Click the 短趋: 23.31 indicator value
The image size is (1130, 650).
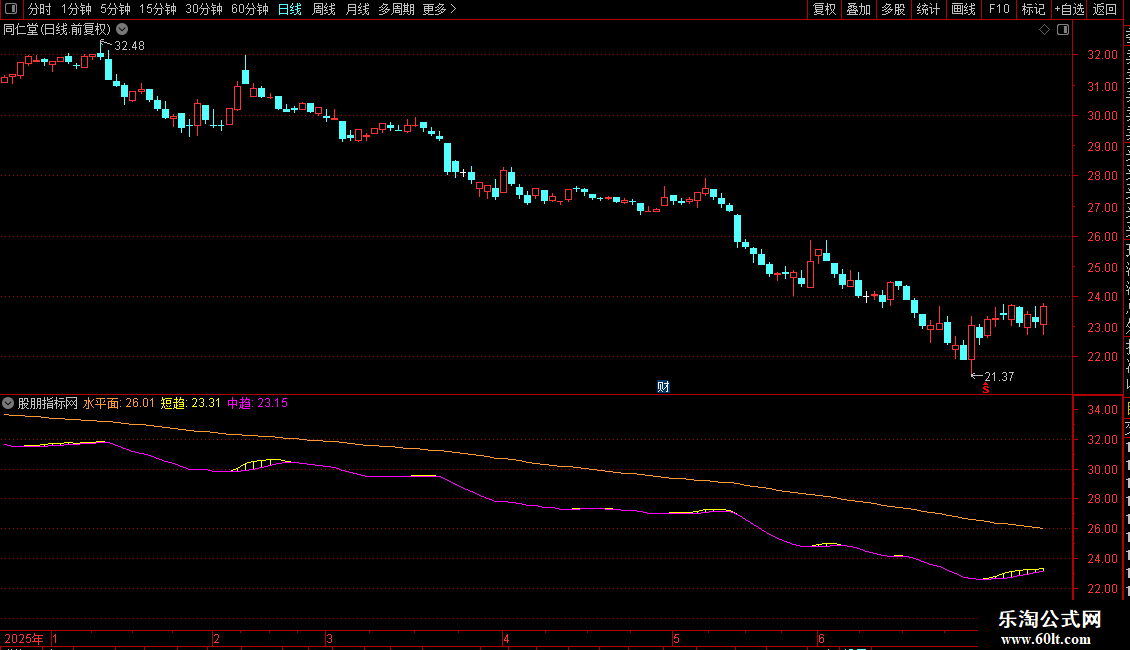190,404
